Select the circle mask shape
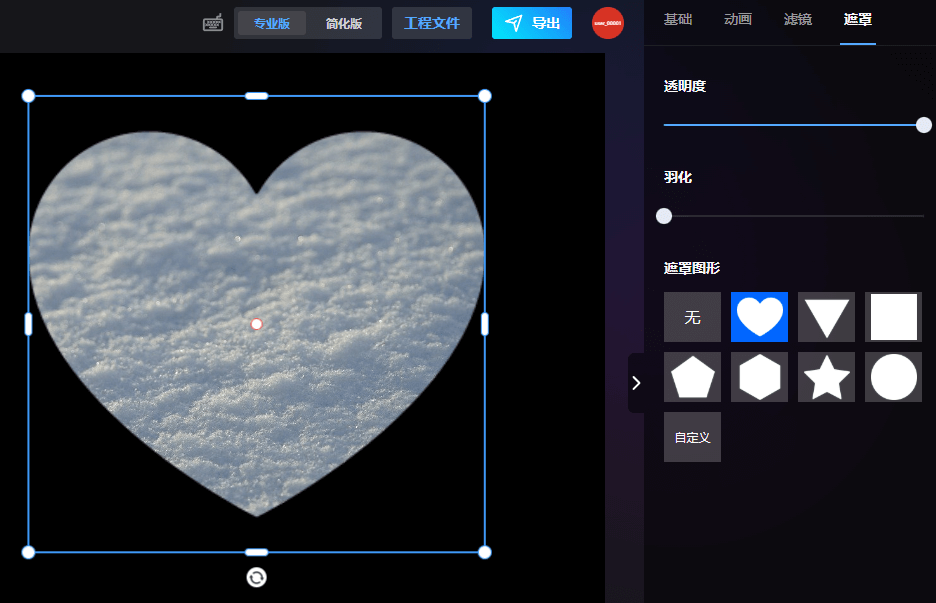The height and width of the screenshot is (603, 936). (x=893, y=377)
